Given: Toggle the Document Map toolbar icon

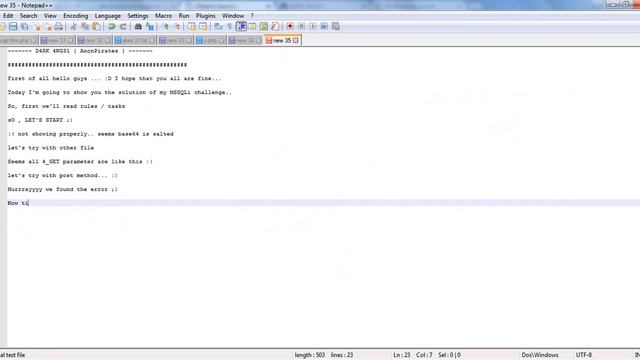Looking at the screenshot, I should pyautogui.click(x=264, y=27).
